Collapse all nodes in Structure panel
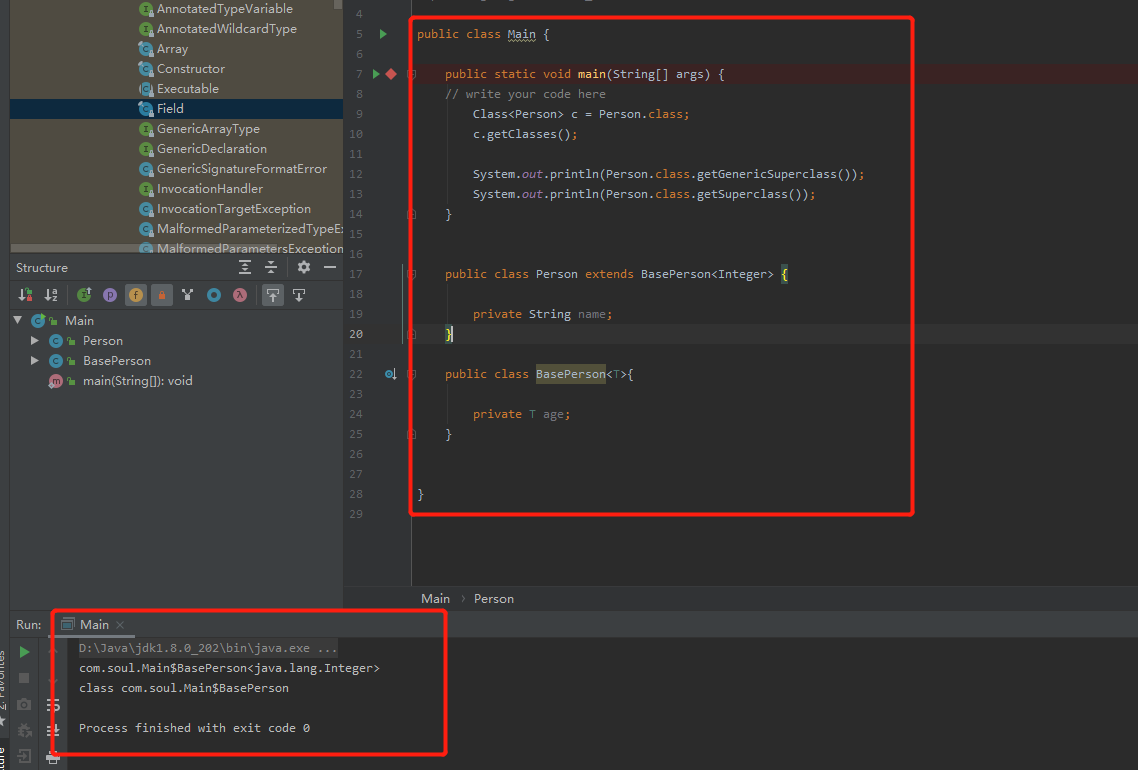Viewport: 1138px width, 770px height. pyautogui.click(x=271, y=268)
